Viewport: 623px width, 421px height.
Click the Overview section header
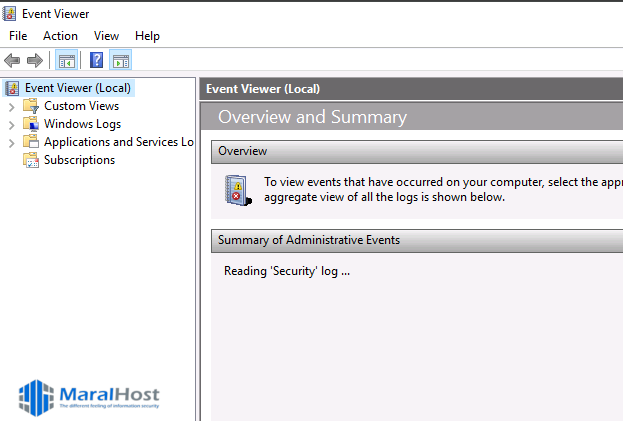tap(242, 151)
